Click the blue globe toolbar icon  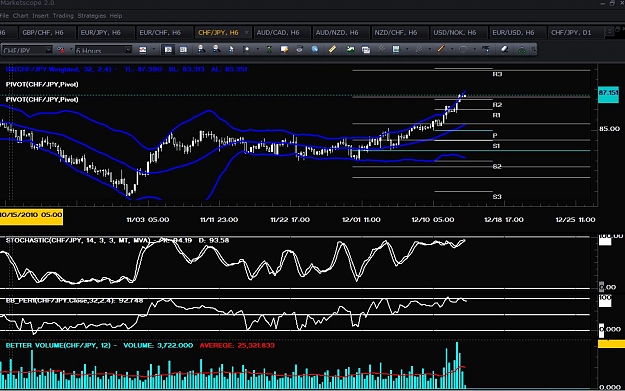[315, 49]
